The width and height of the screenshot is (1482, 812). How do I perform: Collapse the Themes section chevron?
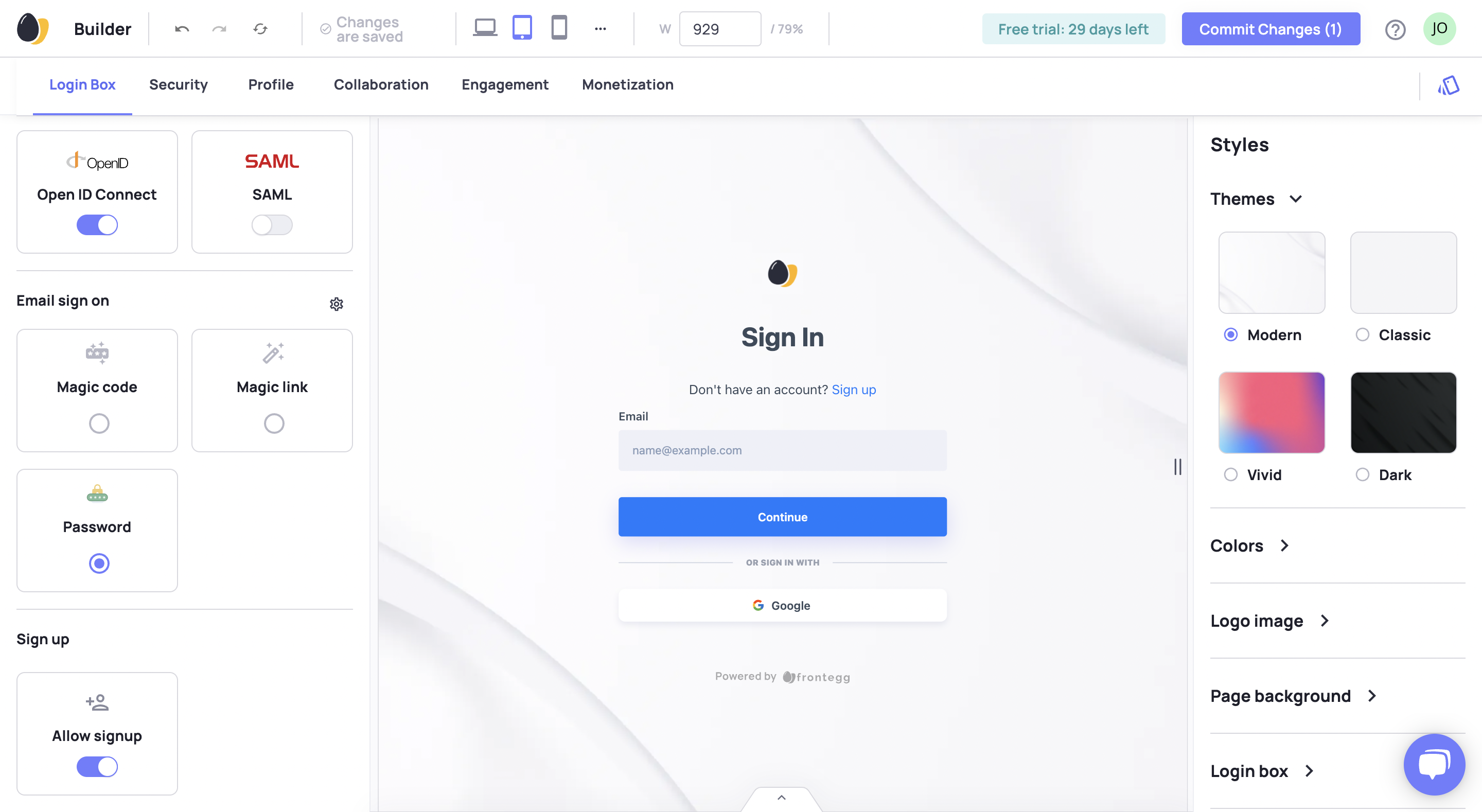pos(1296,199)
